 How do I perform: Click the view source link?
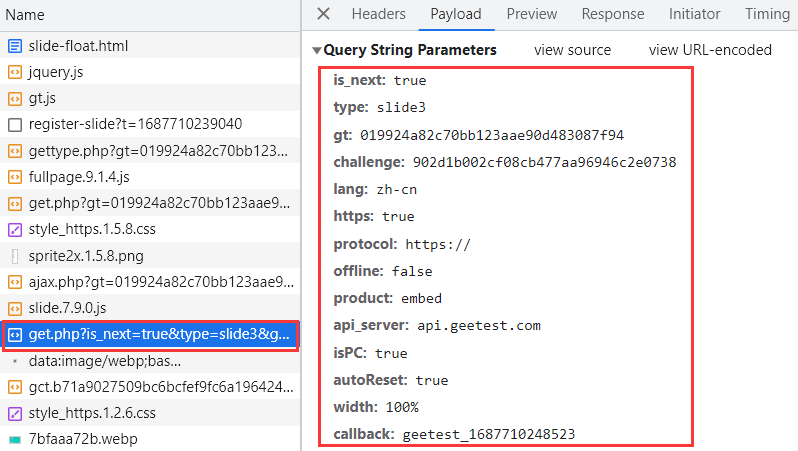572,50
